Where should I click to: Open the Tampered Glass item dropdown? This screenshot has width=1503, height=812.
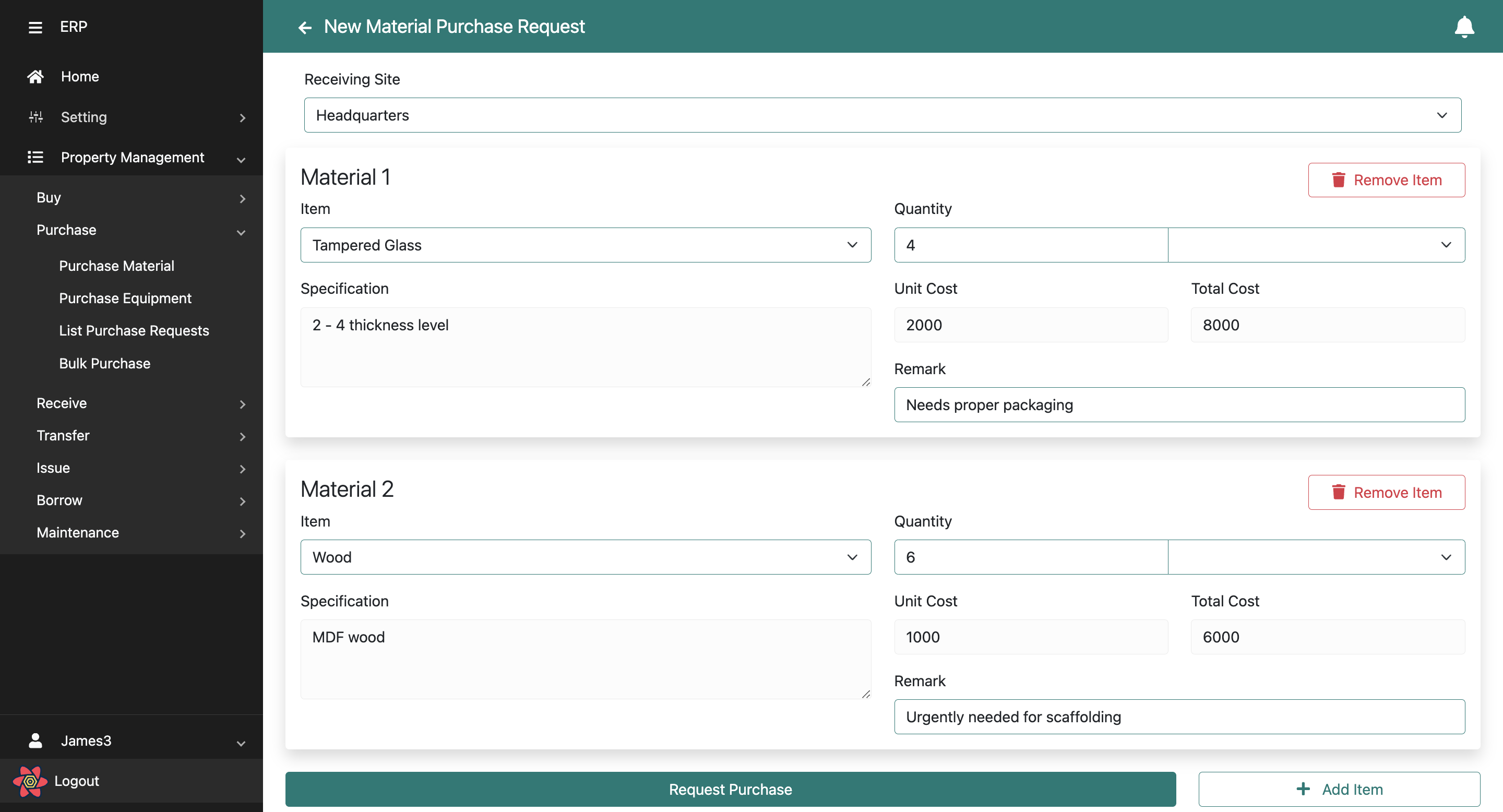(585, 245)
